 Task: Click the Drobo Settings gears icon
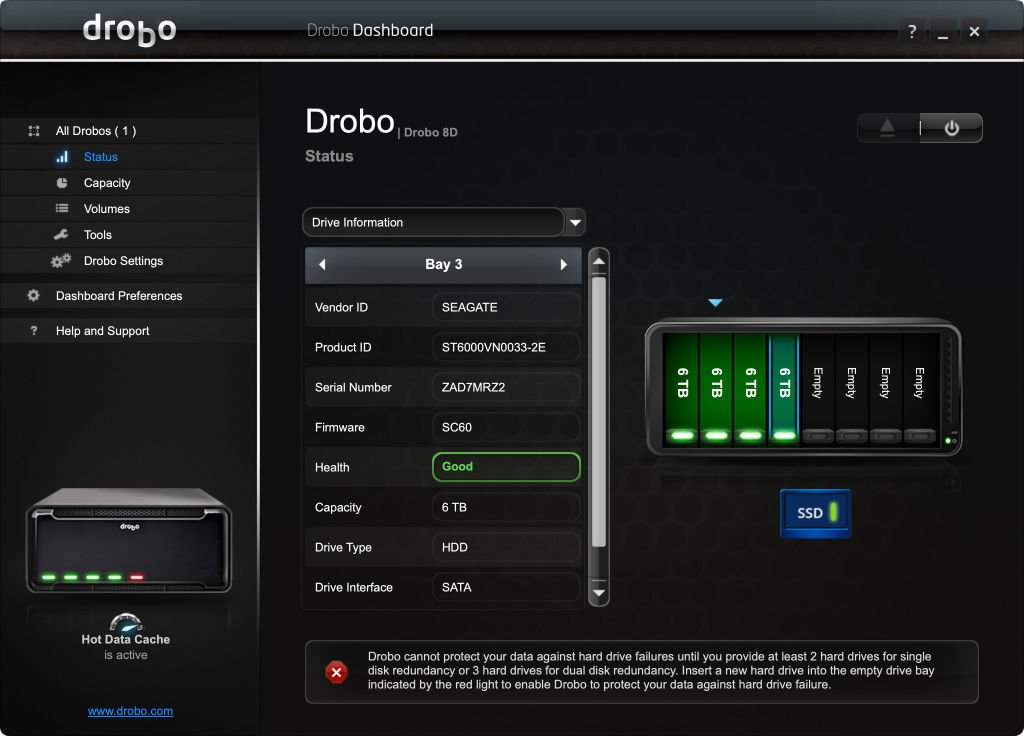pos(61,261)
